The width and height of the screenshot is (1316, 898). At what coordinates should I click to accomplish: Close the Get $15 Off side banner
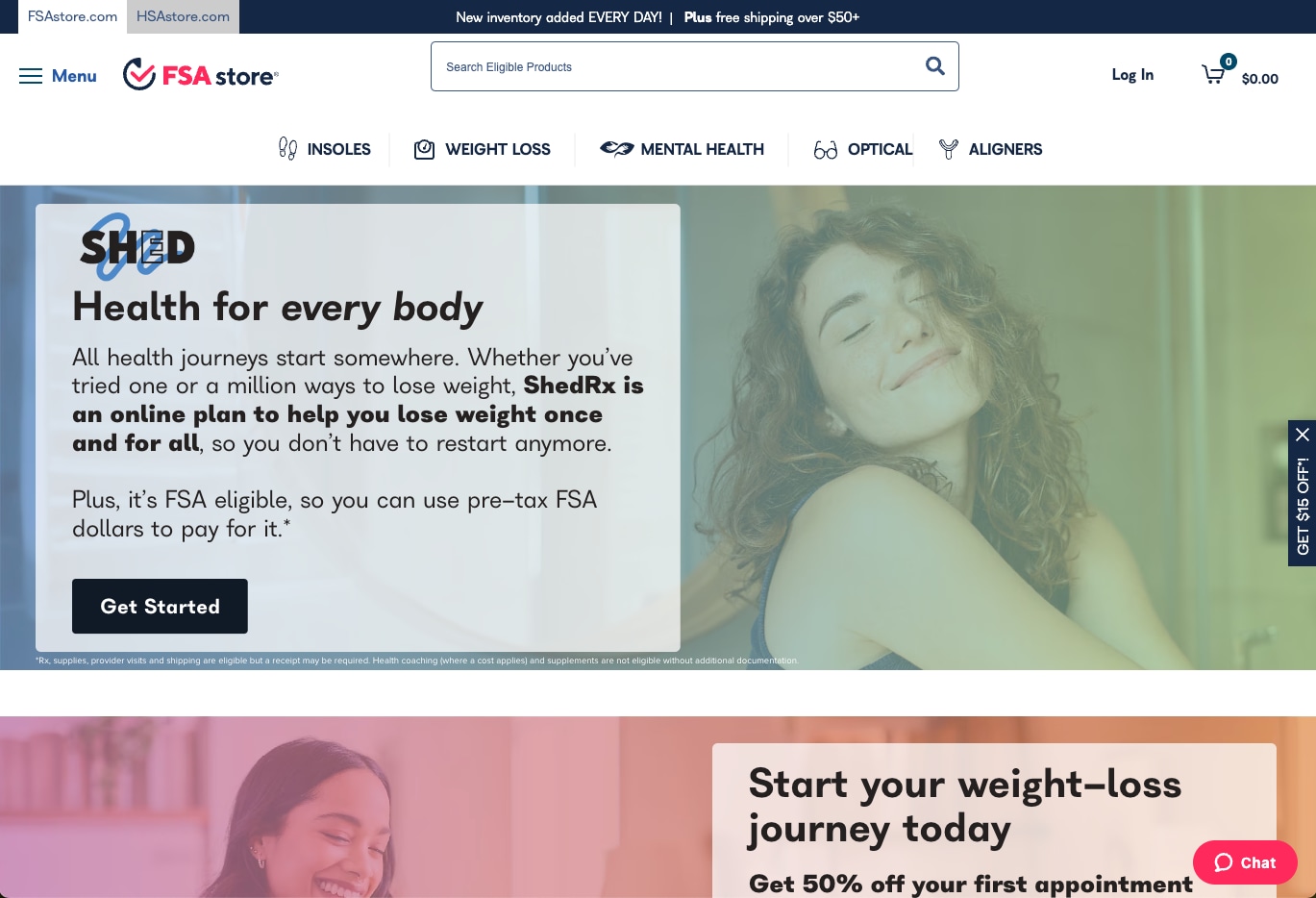(x=1303, y=435)
